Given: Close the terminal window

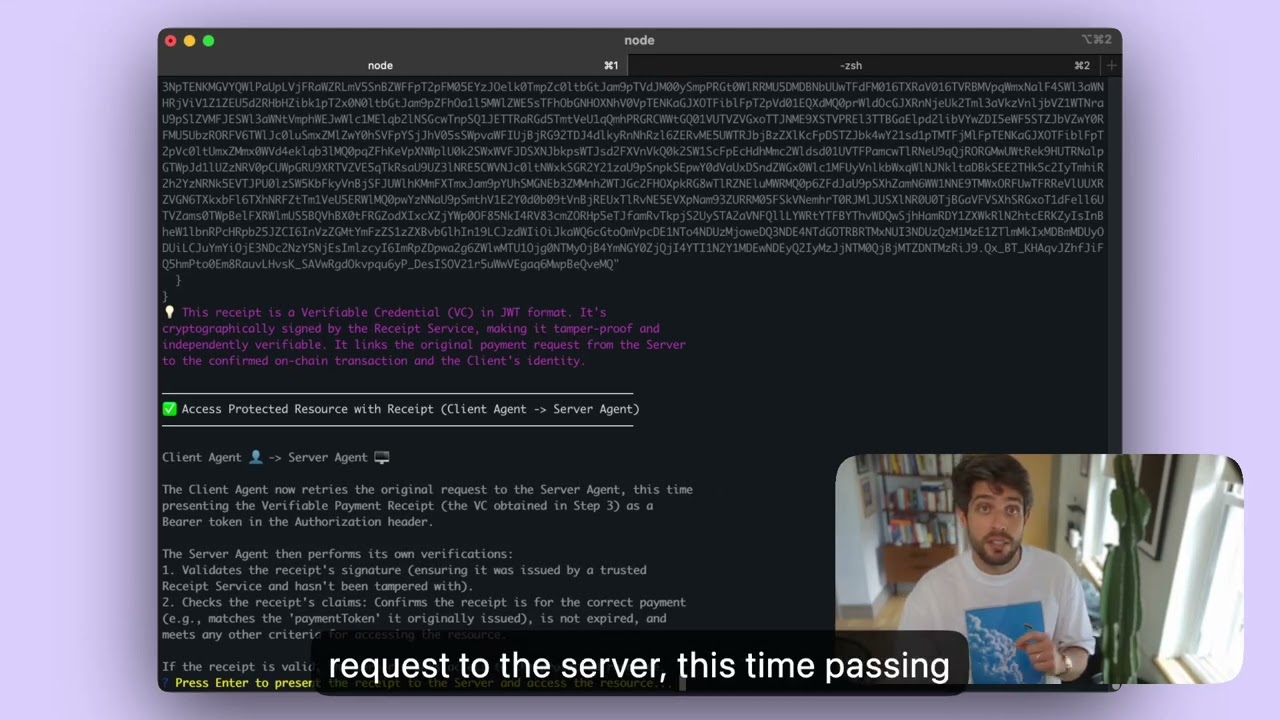Looking at the screenshot, I should point(170,41).
